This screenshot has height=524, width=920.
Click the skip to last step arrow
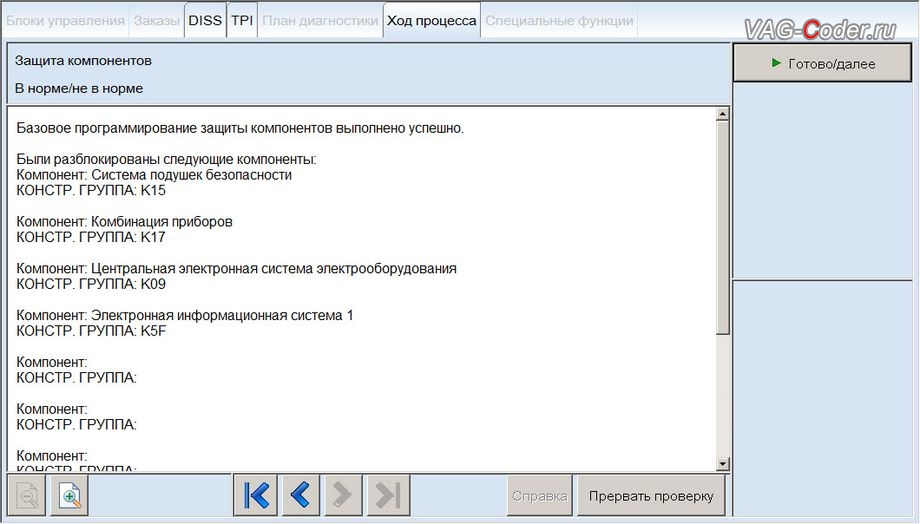(x=388, y=495)
